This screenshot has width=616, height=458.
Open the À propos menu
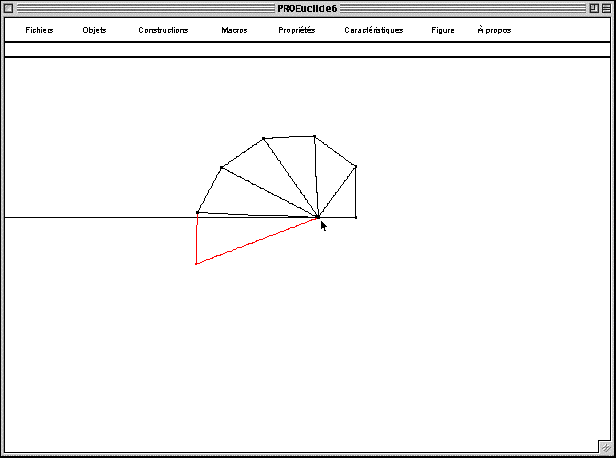coord(494,30)
